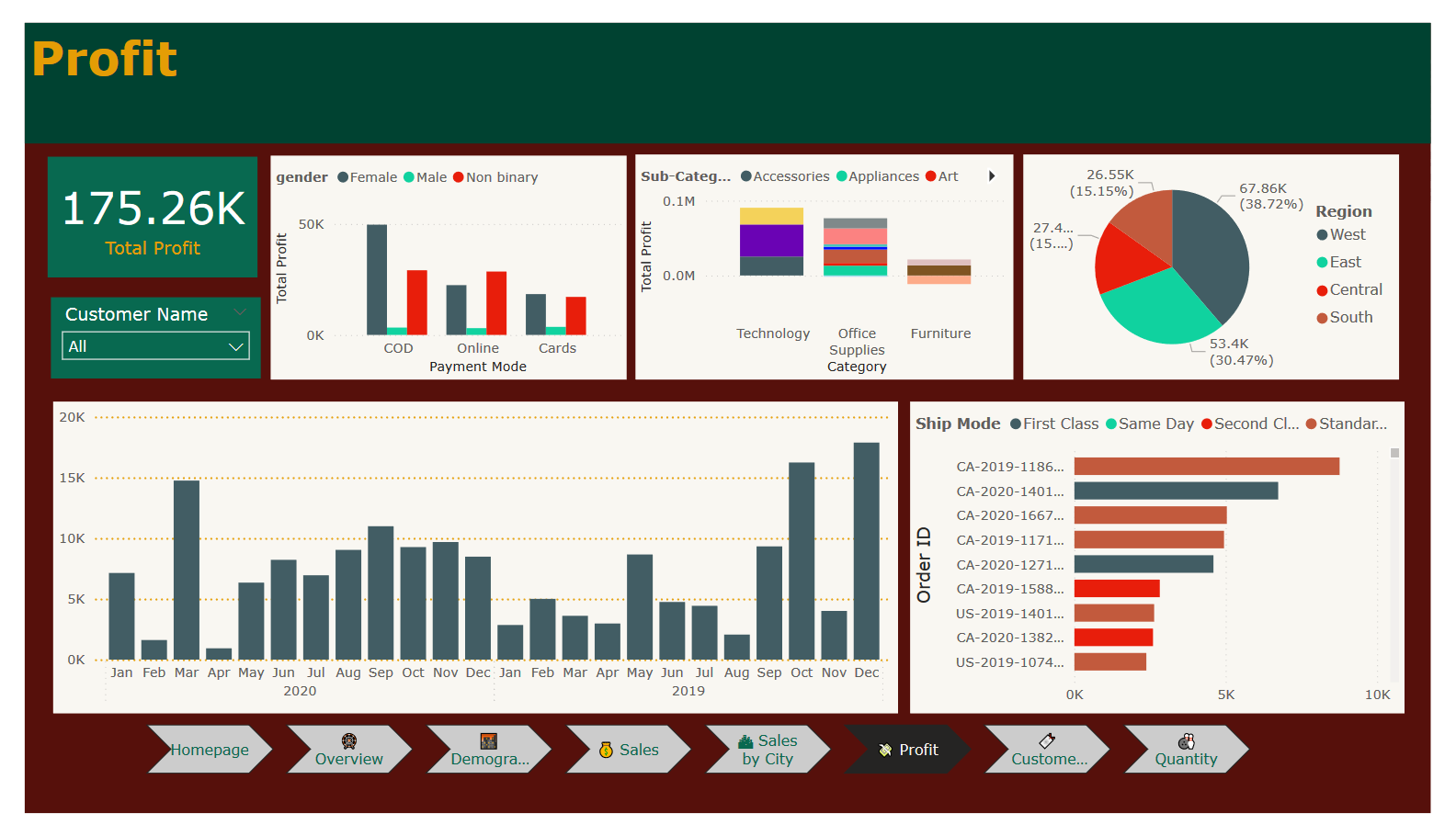The width and height of the screenshot is (1456, 836).
Task: Select Non binary in gender legend
Action: pyautogui.click(x=495, y=177)
